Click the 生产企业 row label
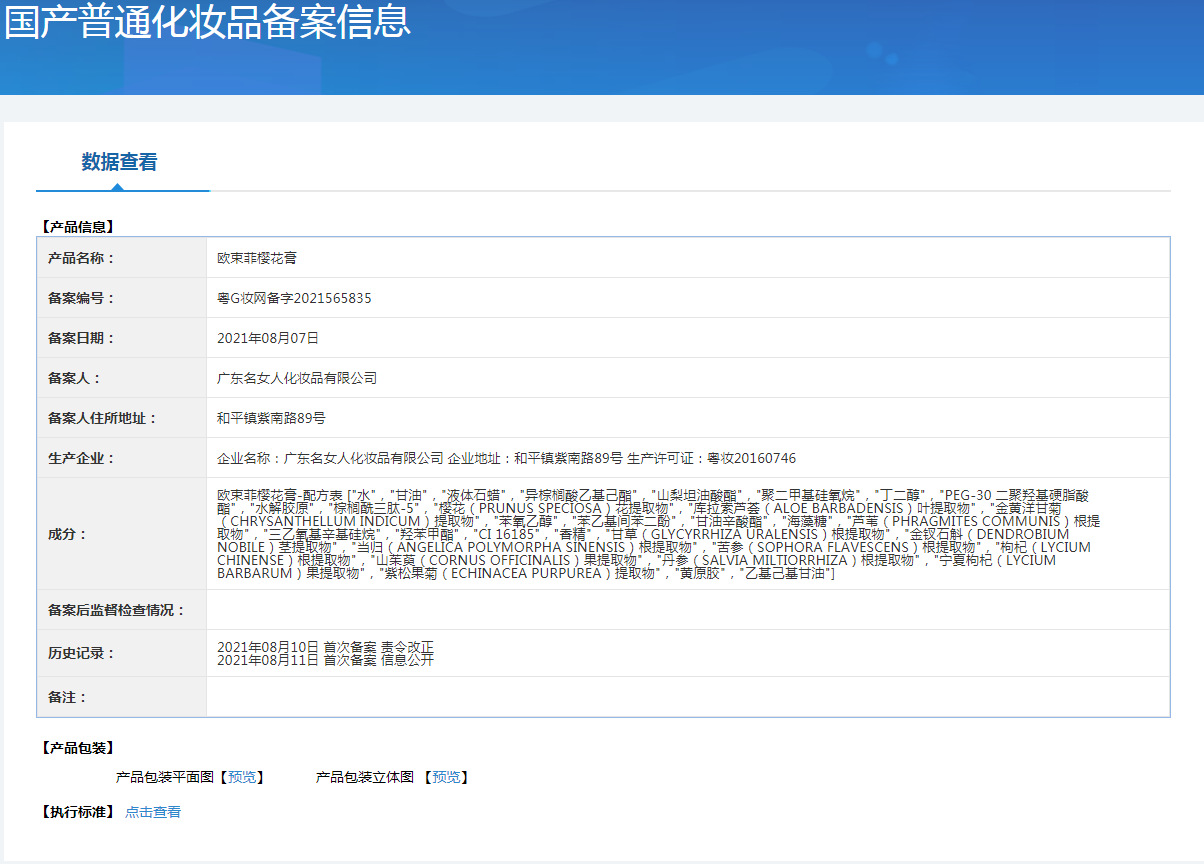Screen dimensions: 1204x864 pyautogui.click(x=82, y=458)
